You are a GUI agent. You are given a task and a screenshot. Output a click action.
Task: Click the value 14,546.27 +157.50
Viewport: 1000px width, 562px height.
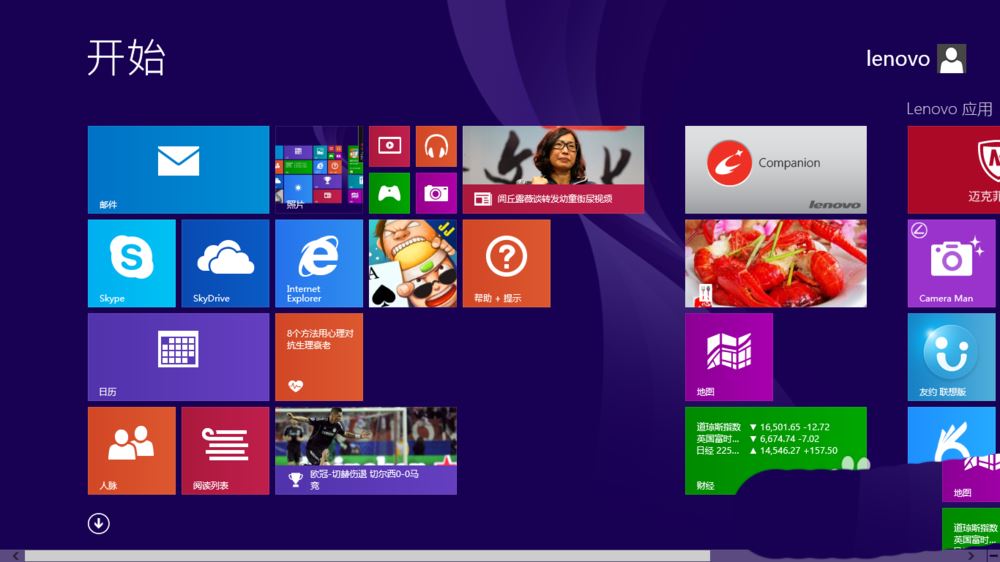(798, 450)
